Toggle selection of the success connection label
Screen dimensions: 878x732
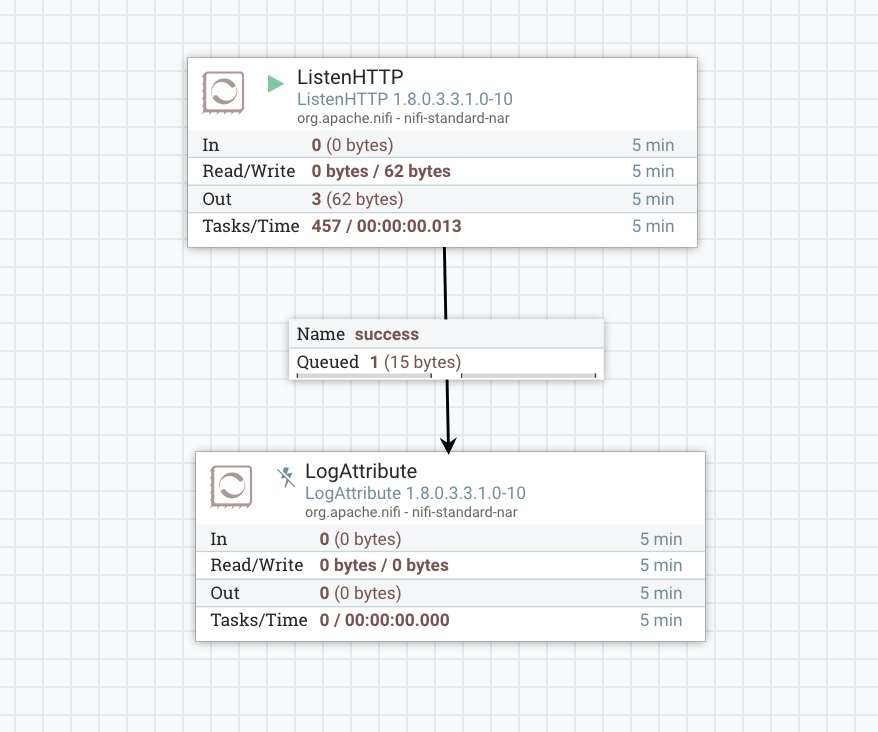(446, 348)
